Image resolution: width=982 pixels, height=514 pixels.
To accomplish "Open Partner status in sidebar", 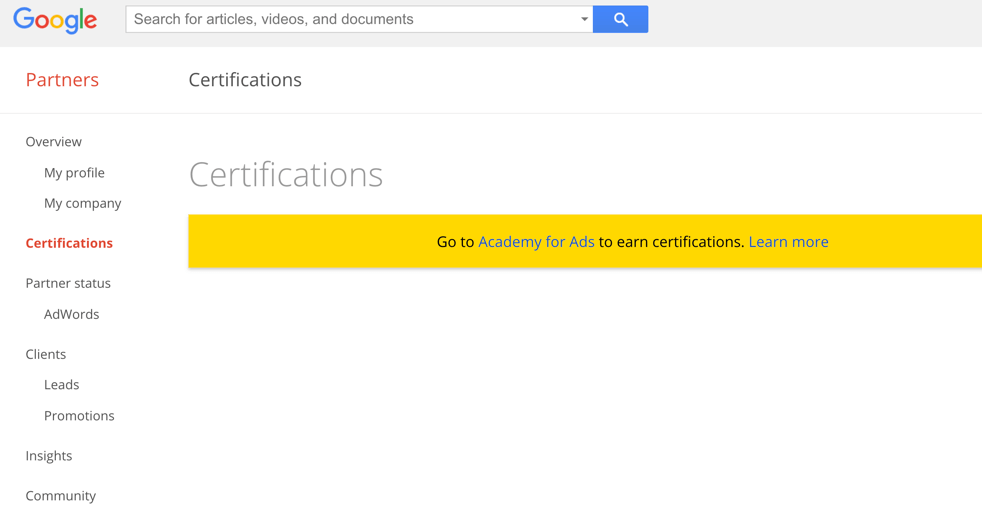I will tap(68, 283).
